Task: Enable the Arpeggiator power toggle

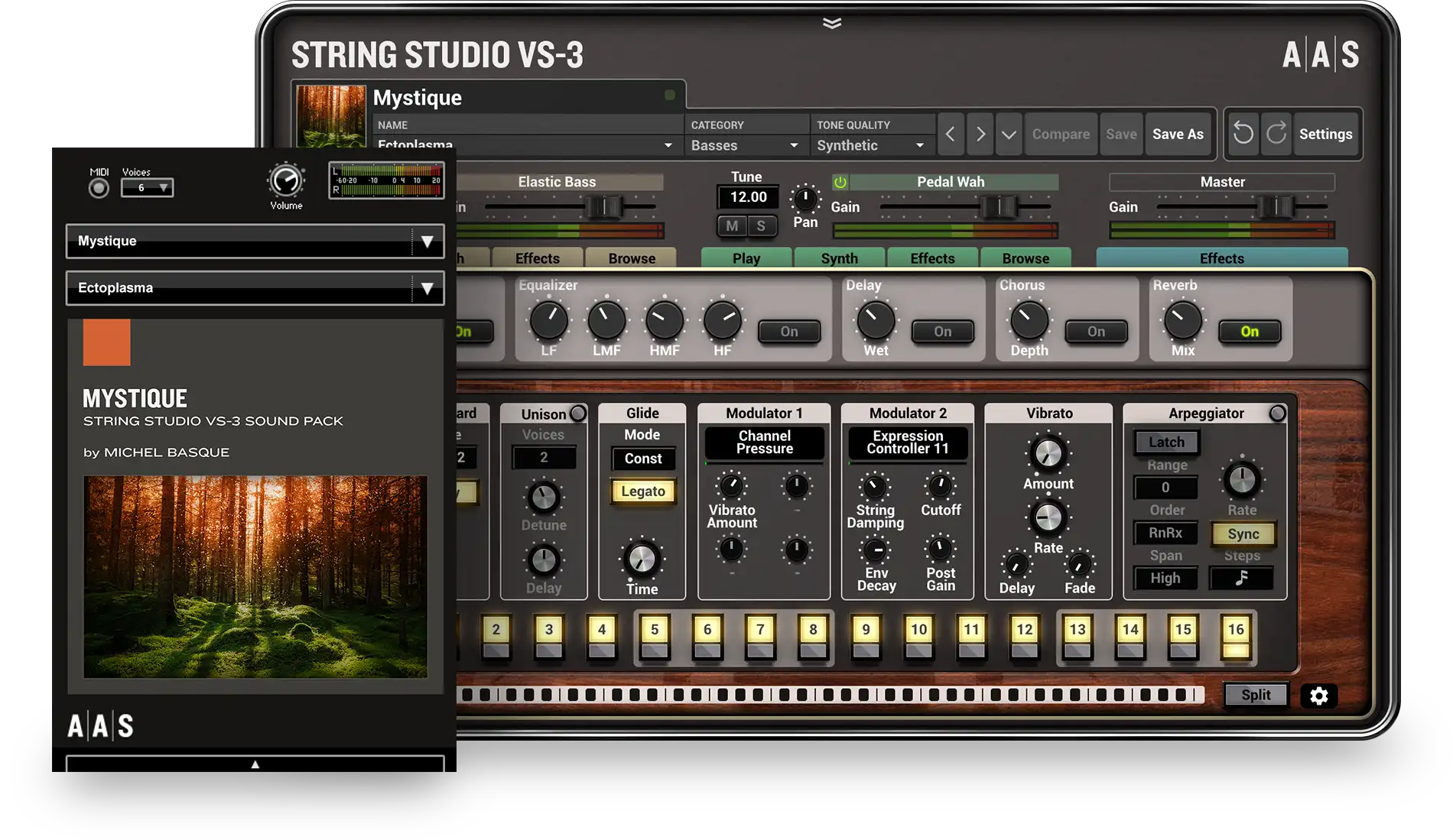Action: coord(1277,414)
